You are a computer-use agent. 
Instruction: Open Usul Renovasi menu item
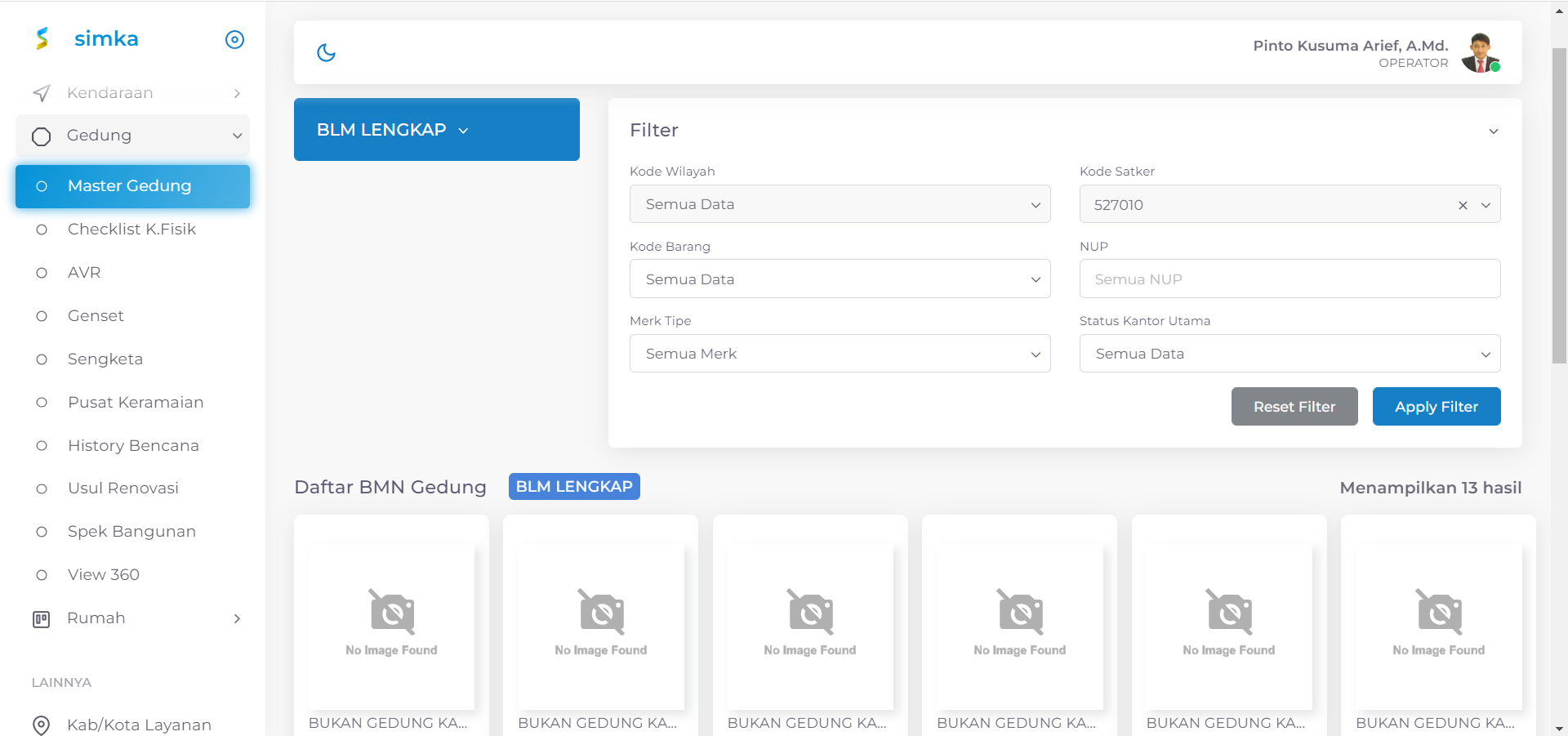point(132,488)
